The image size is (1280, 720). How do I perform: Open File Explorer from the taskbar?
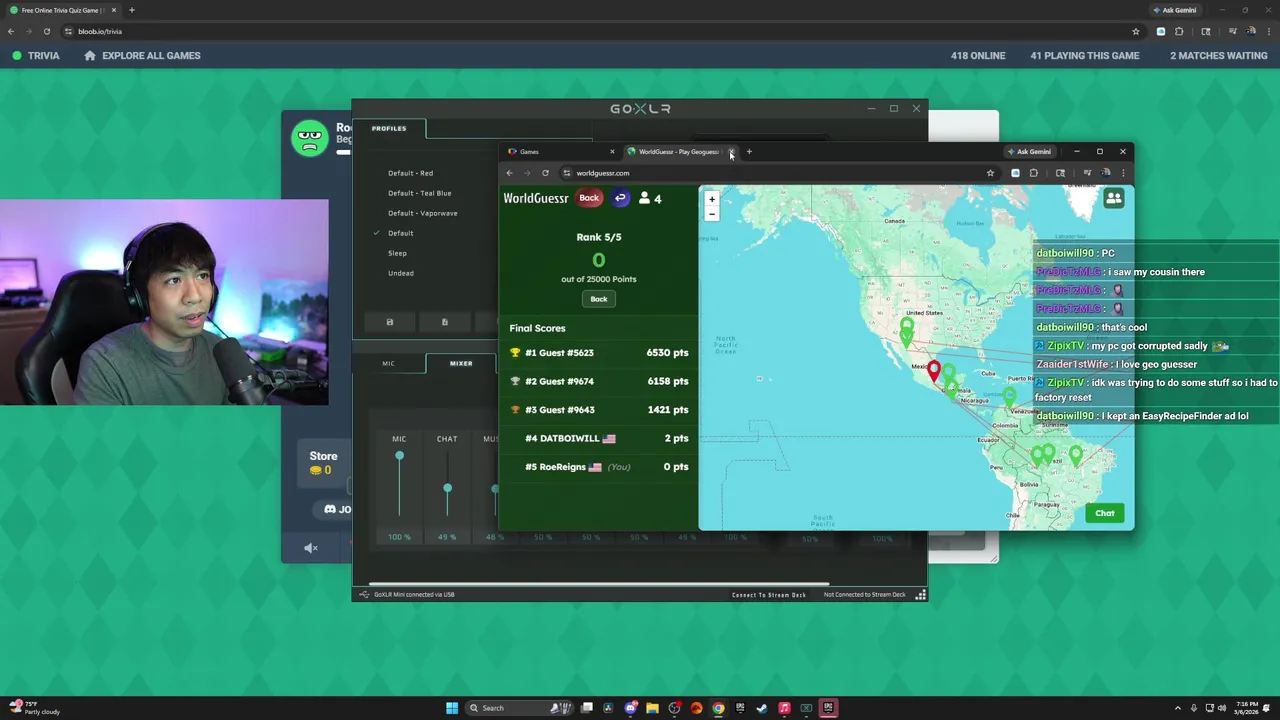point(652,708)
